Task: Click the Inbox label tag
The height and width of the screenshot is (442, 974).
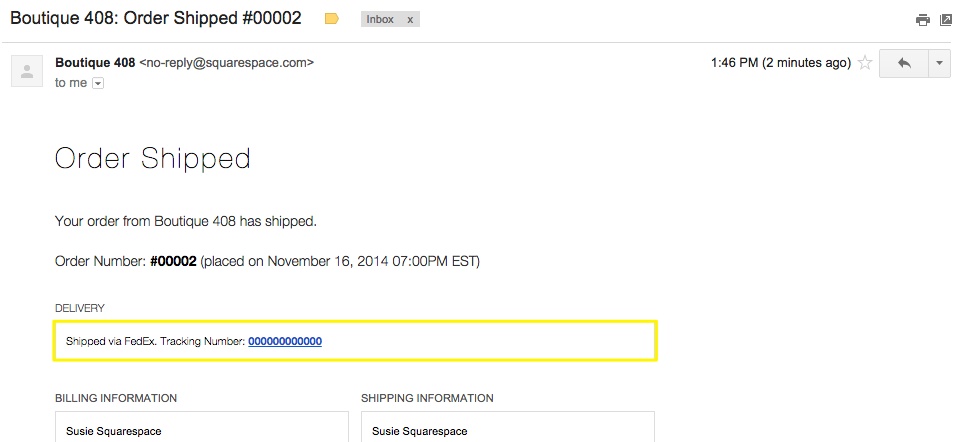Action: [x=380, y=19]
